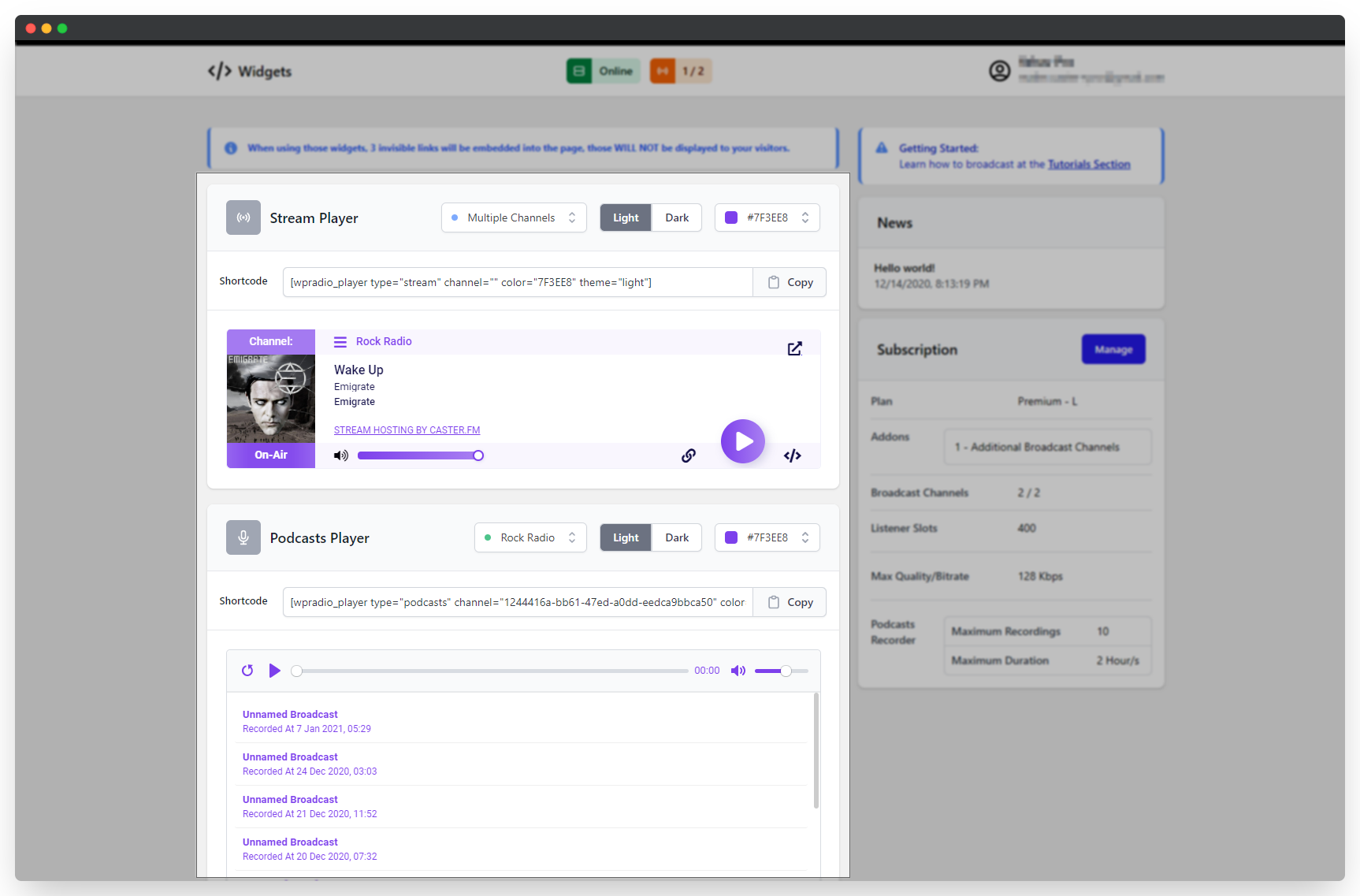Click the Getting Started warning icon
Viewport: 1360px width, 896px height.
click(x=882, y=148)
